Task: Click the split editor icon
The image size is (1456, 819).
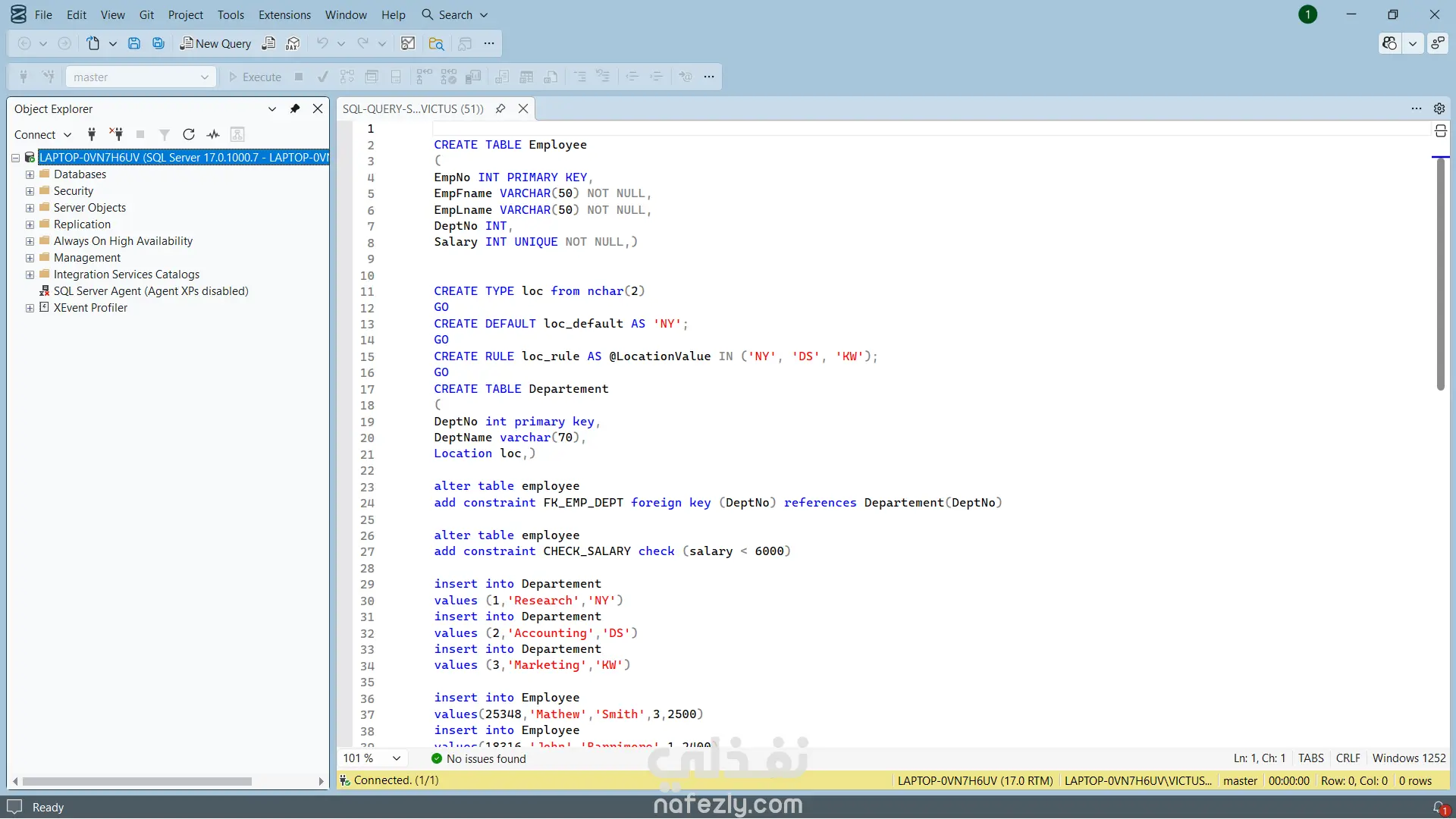Action: point(1441,131)
